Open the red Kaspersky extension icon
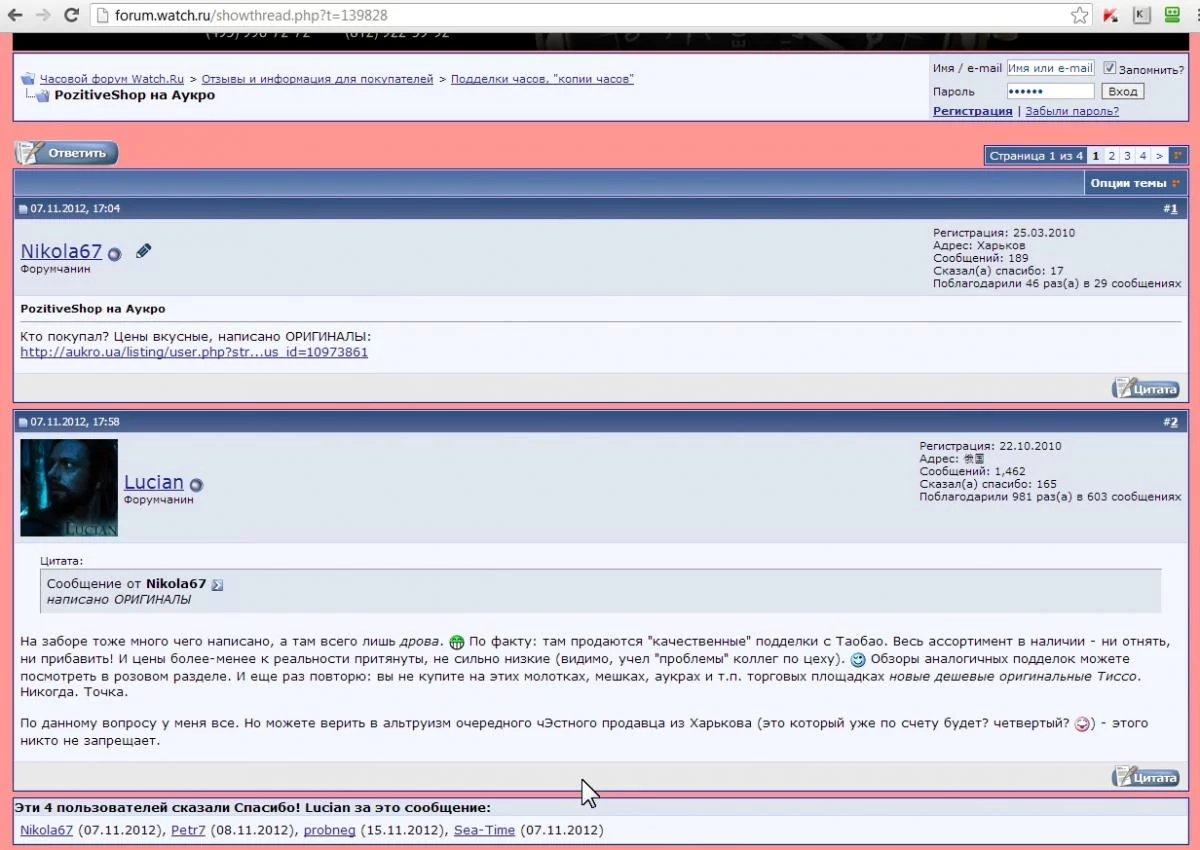 [1110, 15]
